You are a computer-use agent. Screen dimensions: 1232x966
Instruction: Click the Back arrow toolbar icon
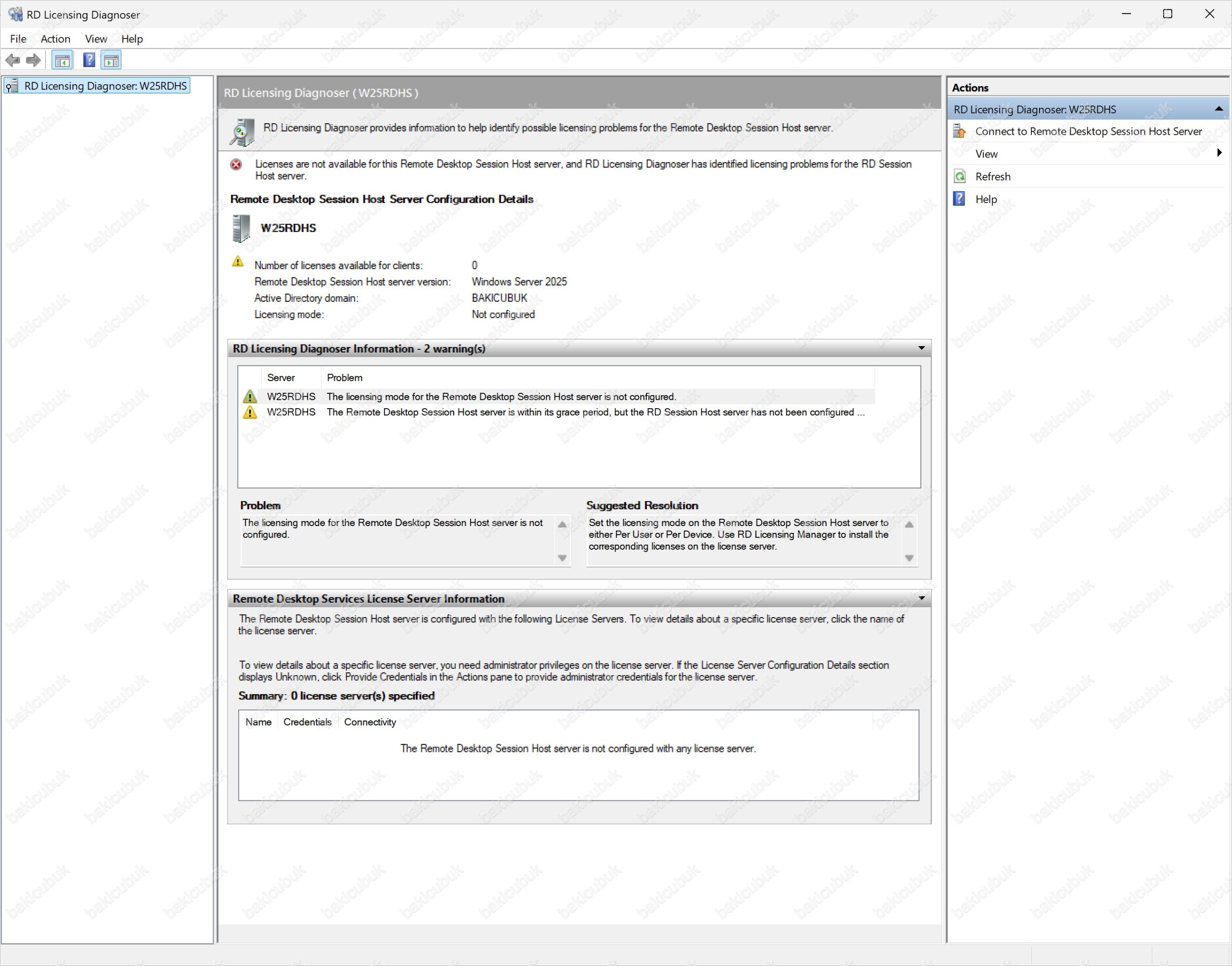point(13,60)
